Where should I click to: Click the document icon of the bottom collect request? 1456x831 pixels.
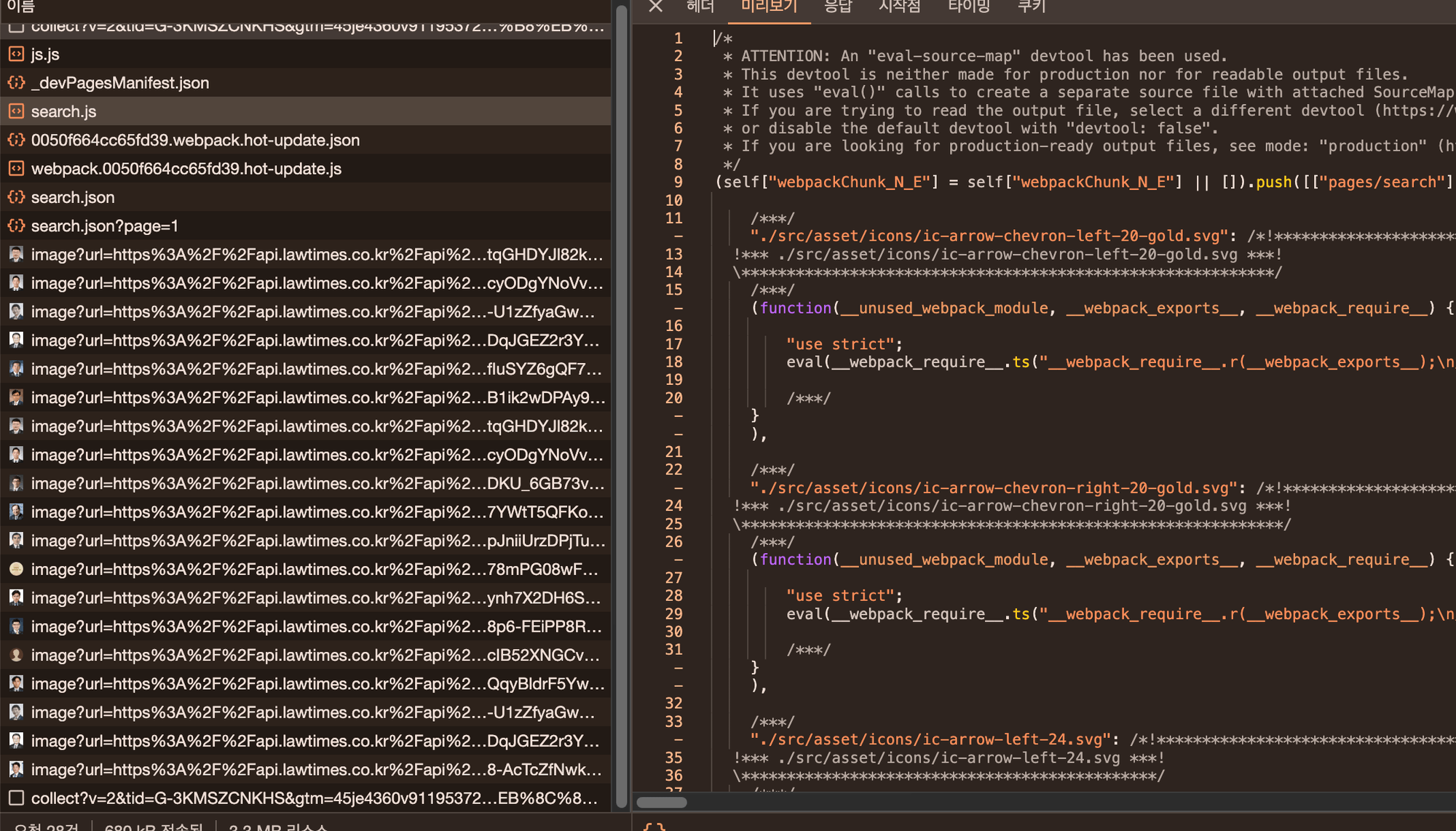point(16,798)
